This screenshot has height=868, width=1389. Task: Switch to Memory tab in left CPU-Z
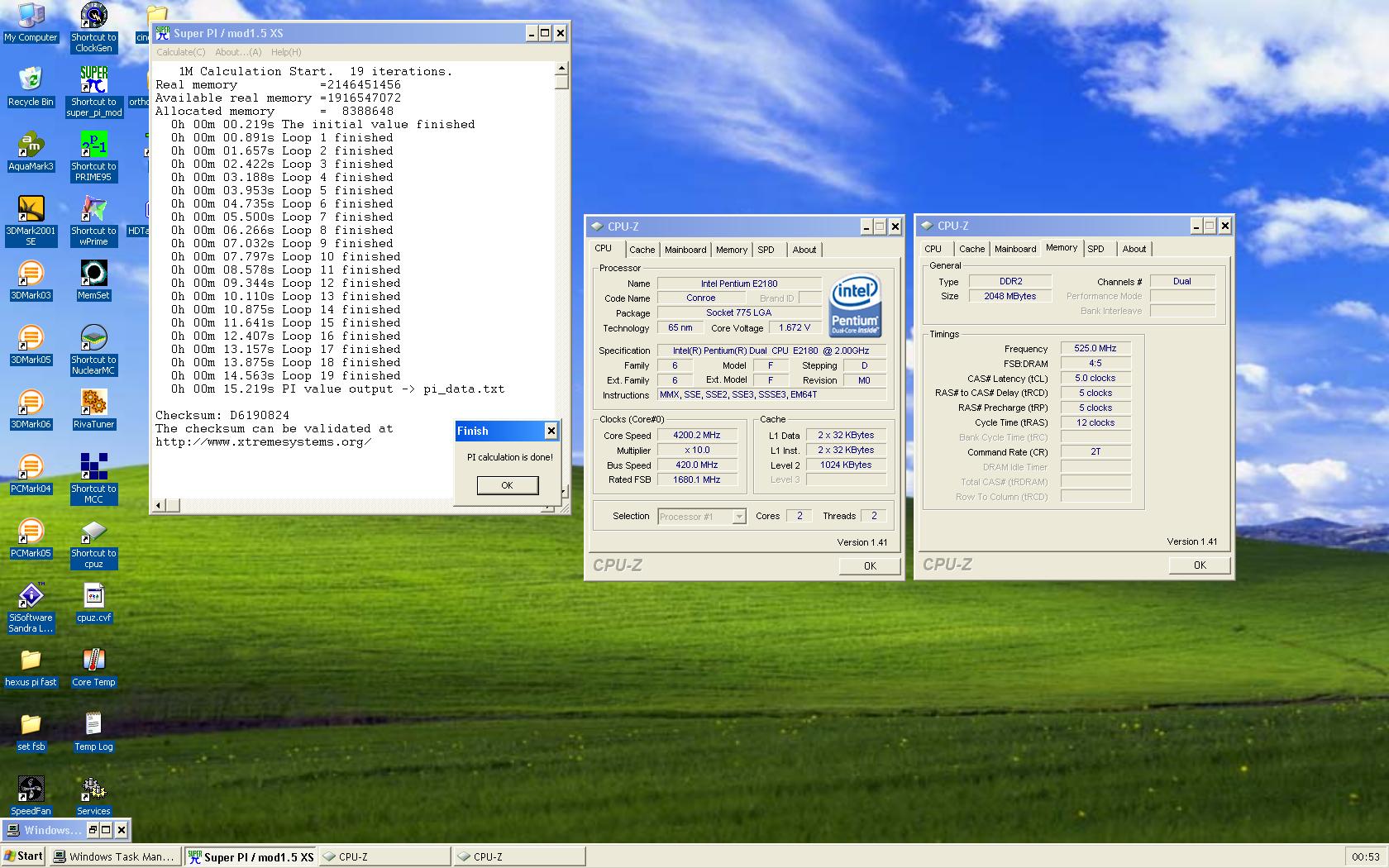(732, 250)
